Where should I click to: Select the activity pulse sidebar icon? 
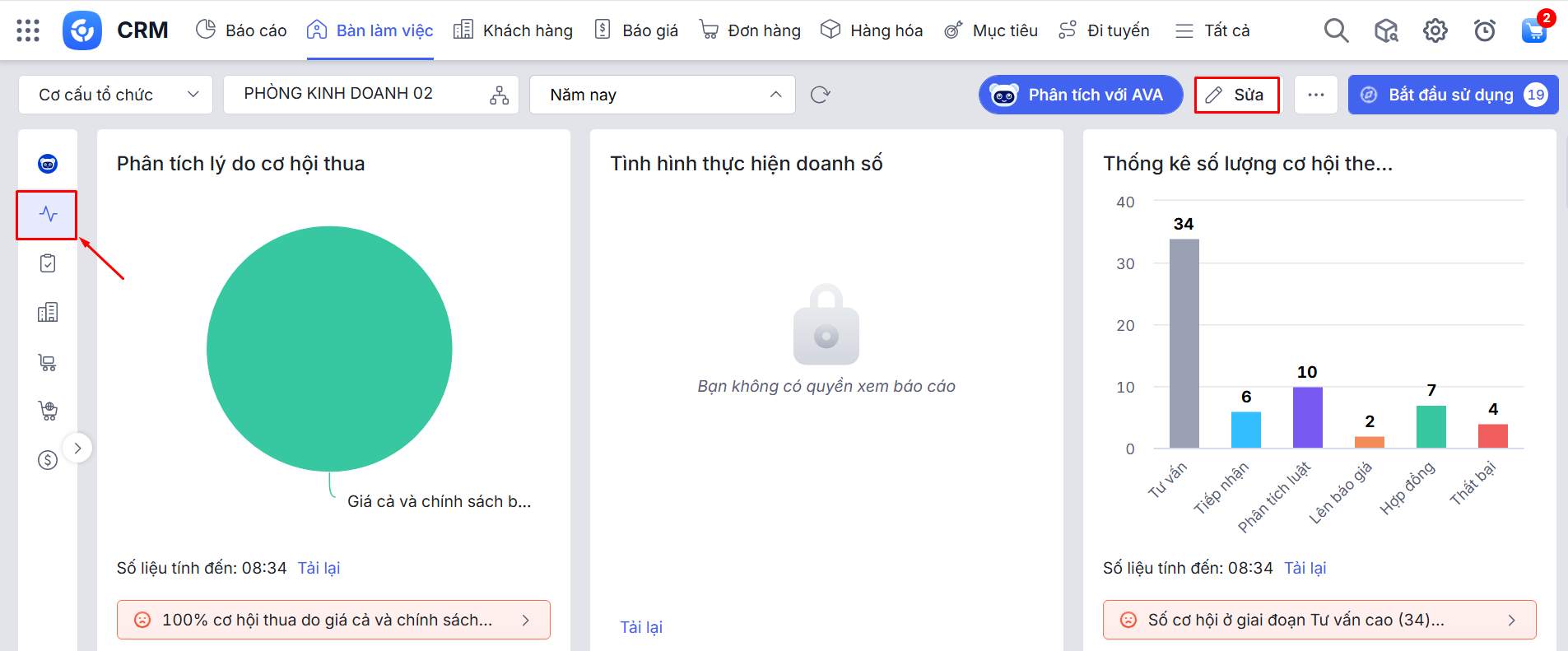tap(48, 214)
